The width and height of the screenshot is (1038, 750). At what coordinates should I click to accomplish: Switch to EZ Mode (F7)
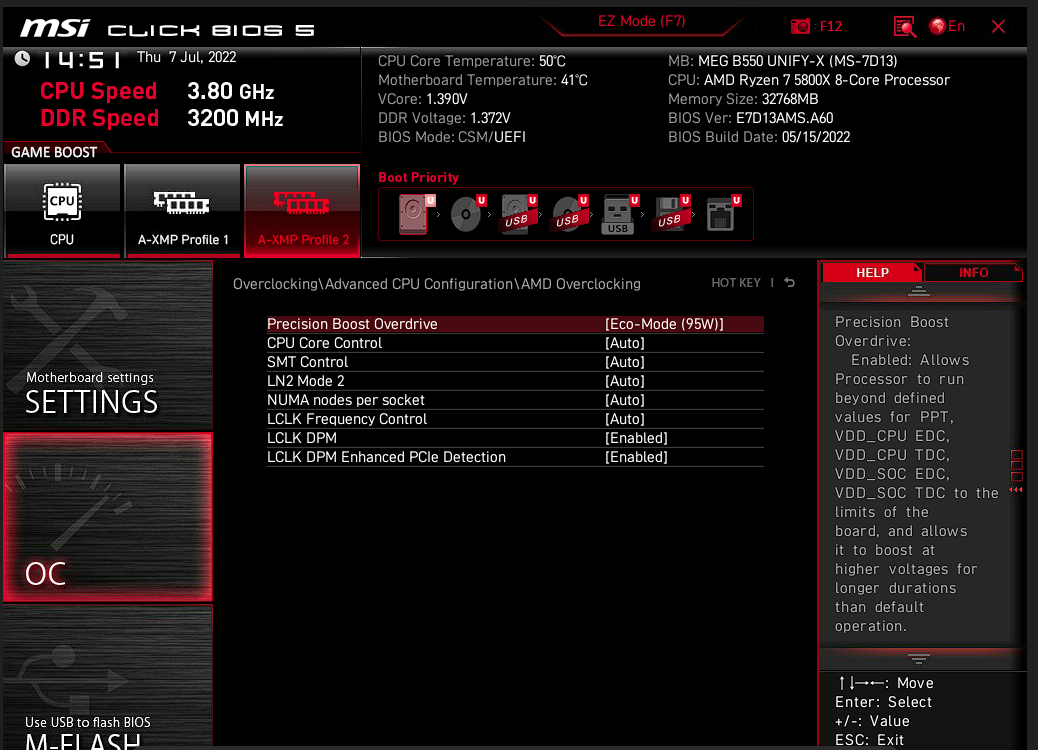[641, 21]
